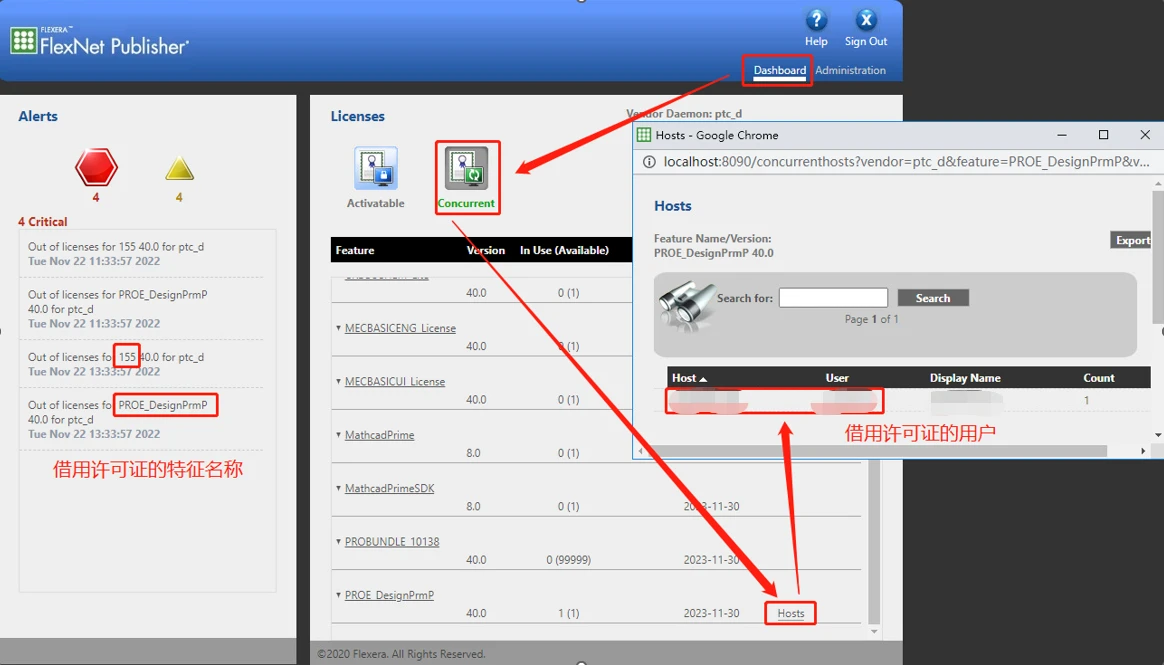Click the Export button in Hosts window
Viewport: 1164px width, 665px height.
click(x=1132, y=240)
